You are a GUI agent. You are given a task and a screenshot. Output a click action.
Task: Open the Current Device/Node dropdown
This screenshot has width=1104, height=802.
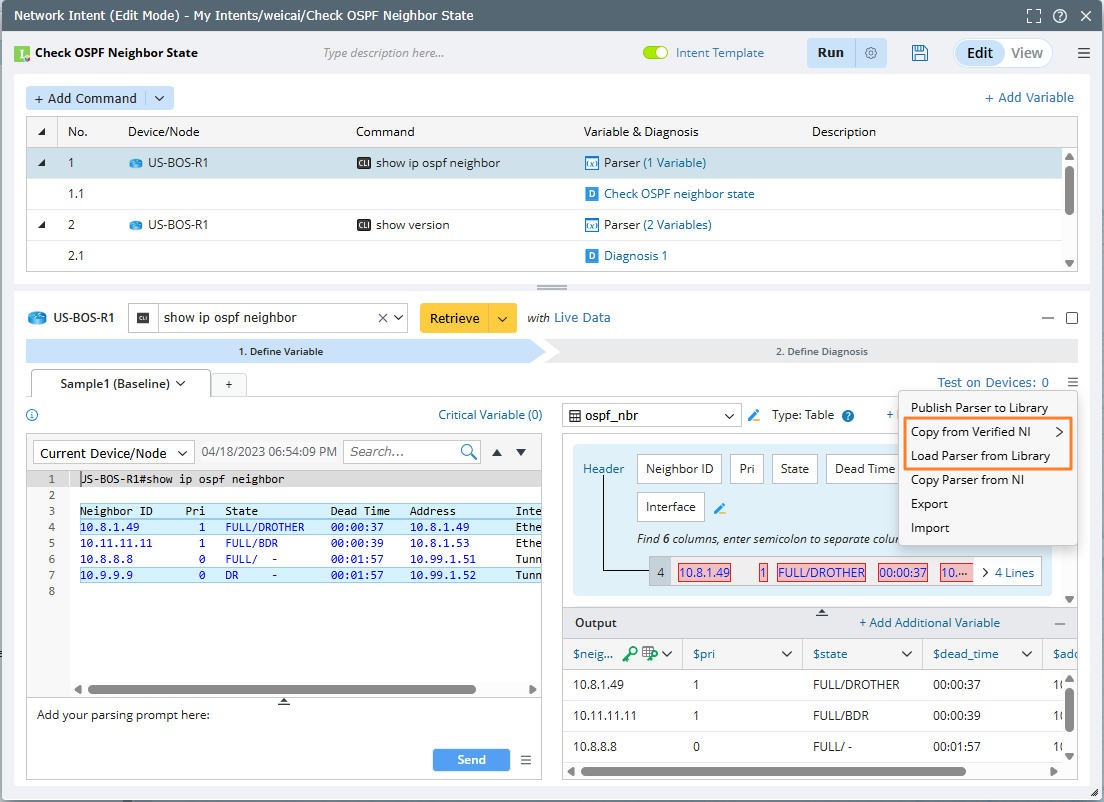click(113, 453)
